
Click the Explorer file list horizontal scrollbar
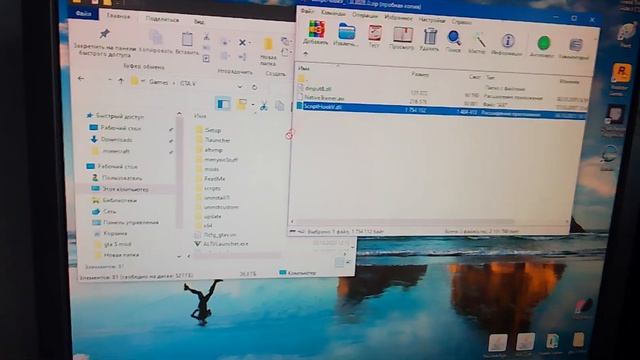(237, 256)
